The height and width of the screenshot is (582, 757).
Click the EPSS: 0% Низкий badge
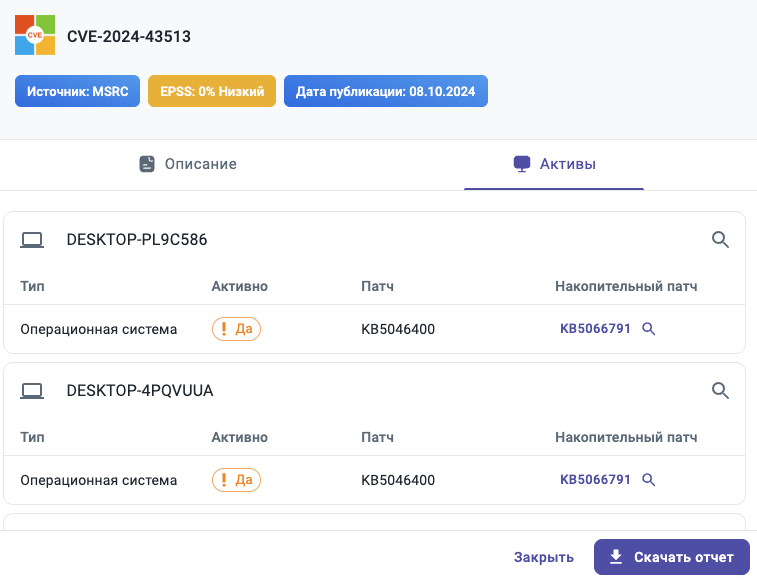point(211,91)
